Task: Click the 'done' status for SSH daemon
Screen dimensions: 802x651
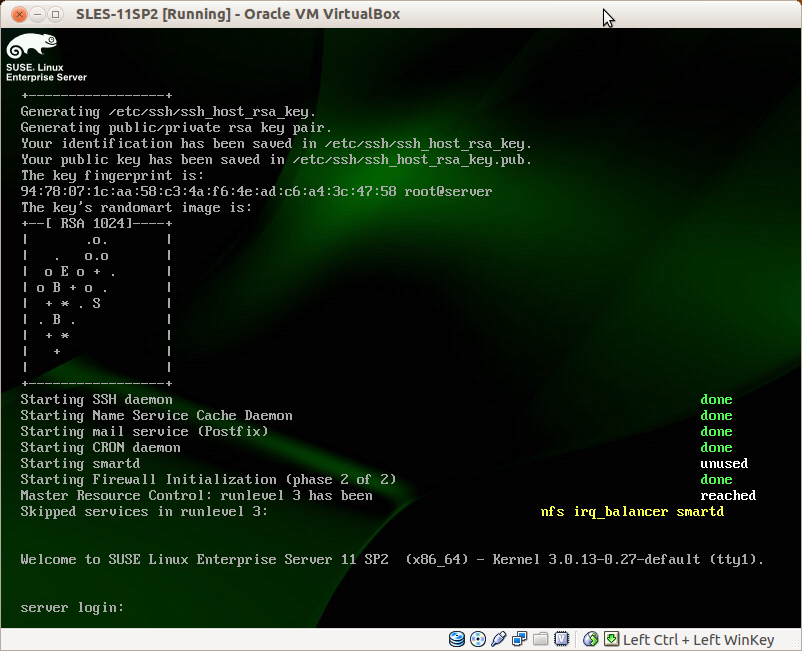Action: click(x=716, y=399)
